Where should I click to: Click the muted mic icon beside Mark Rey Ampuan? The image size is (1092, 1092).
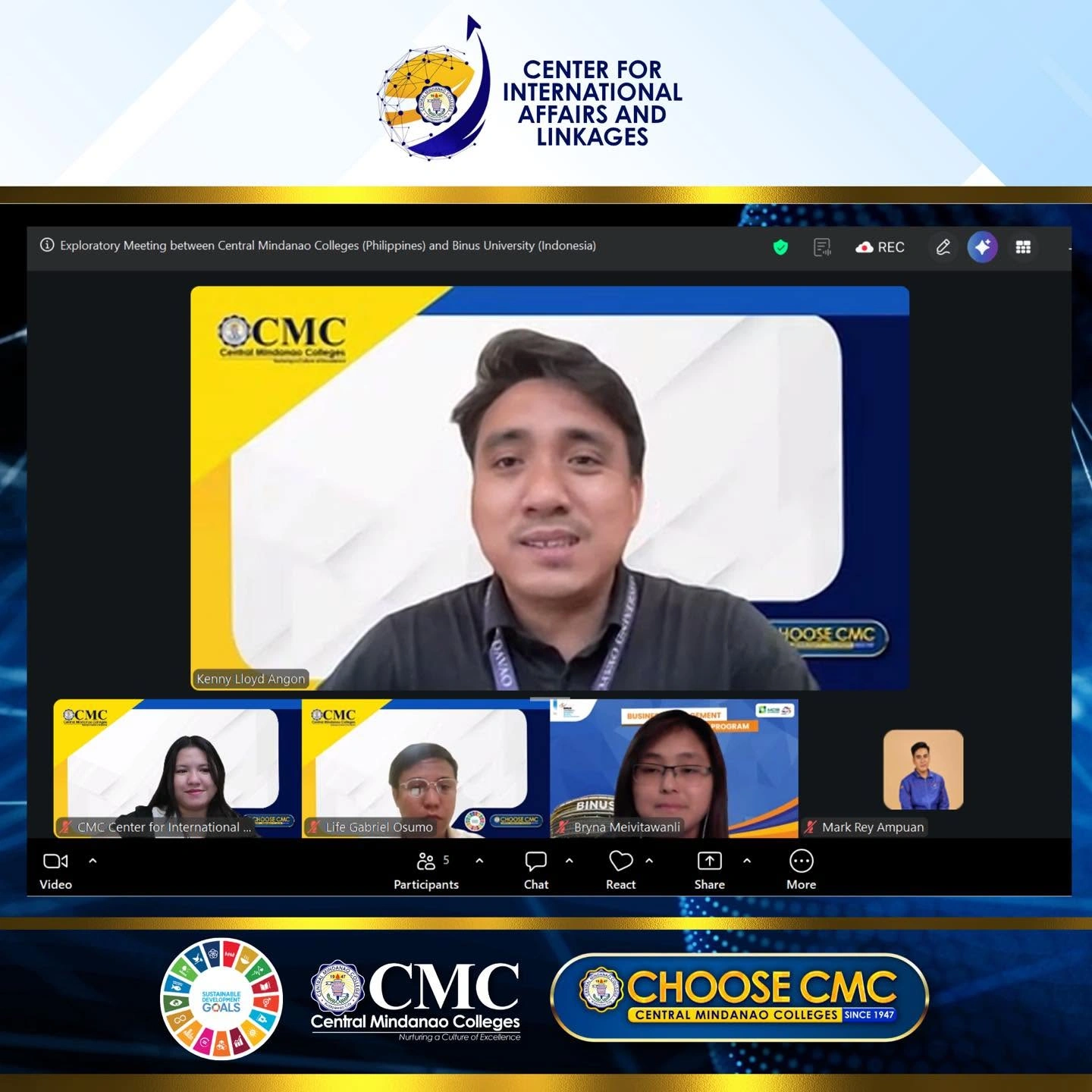(x=811, y=827)
